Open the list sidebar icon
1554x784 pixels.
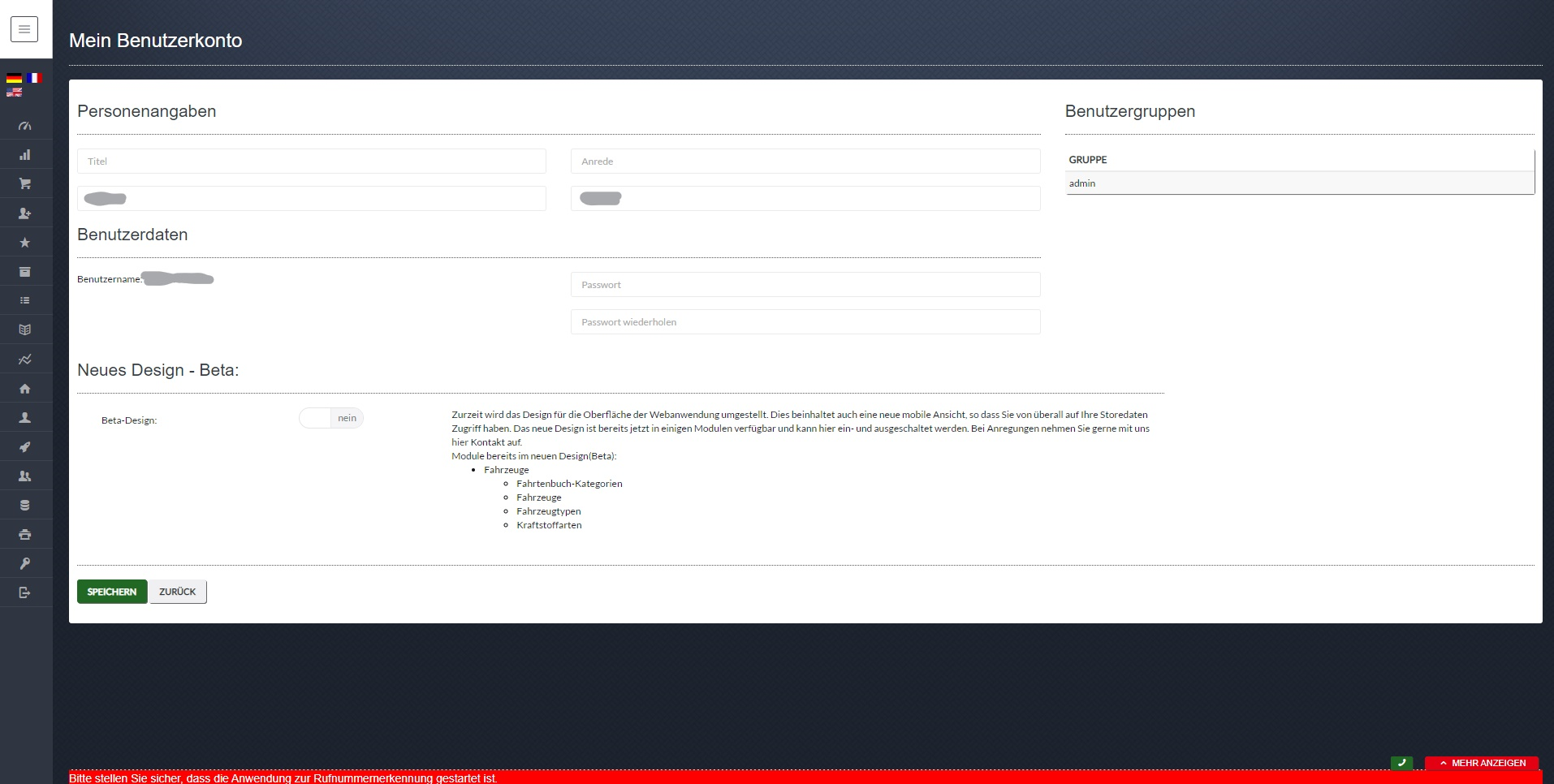25,301
